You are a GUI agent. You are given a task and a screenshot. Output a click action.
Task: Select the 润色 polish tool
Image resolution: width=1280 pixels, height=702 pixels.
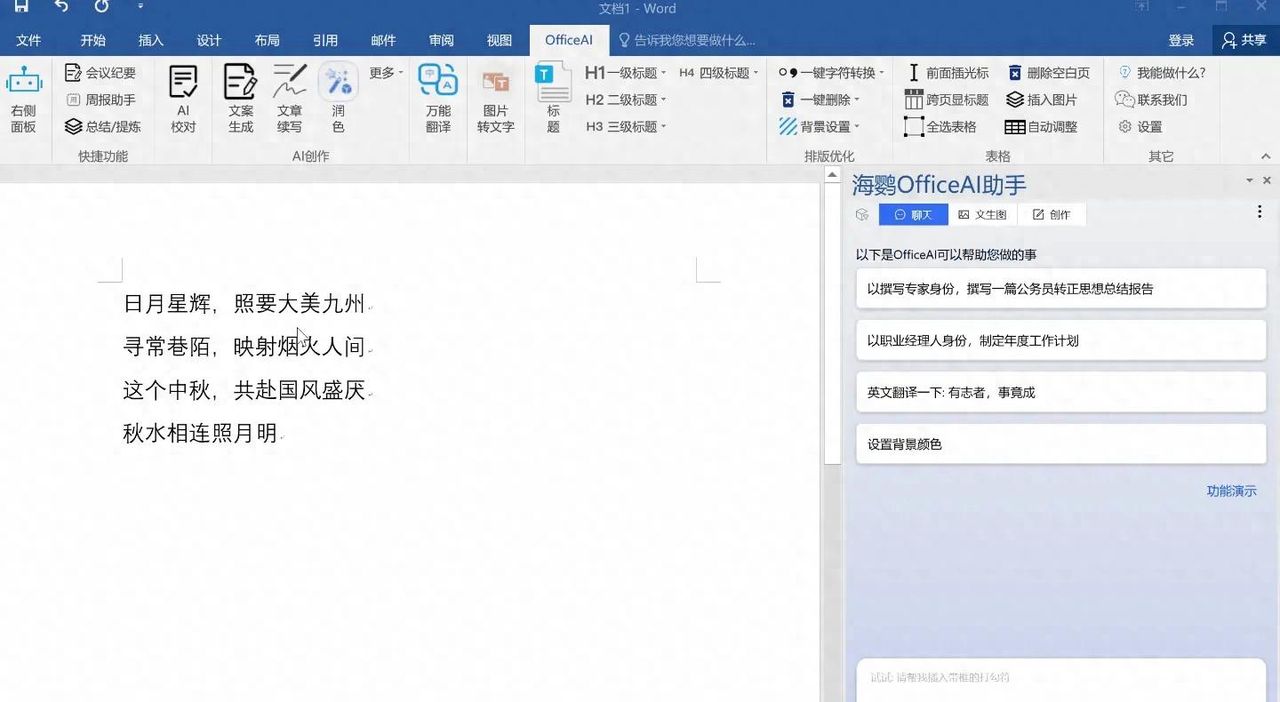pos(338,100)
